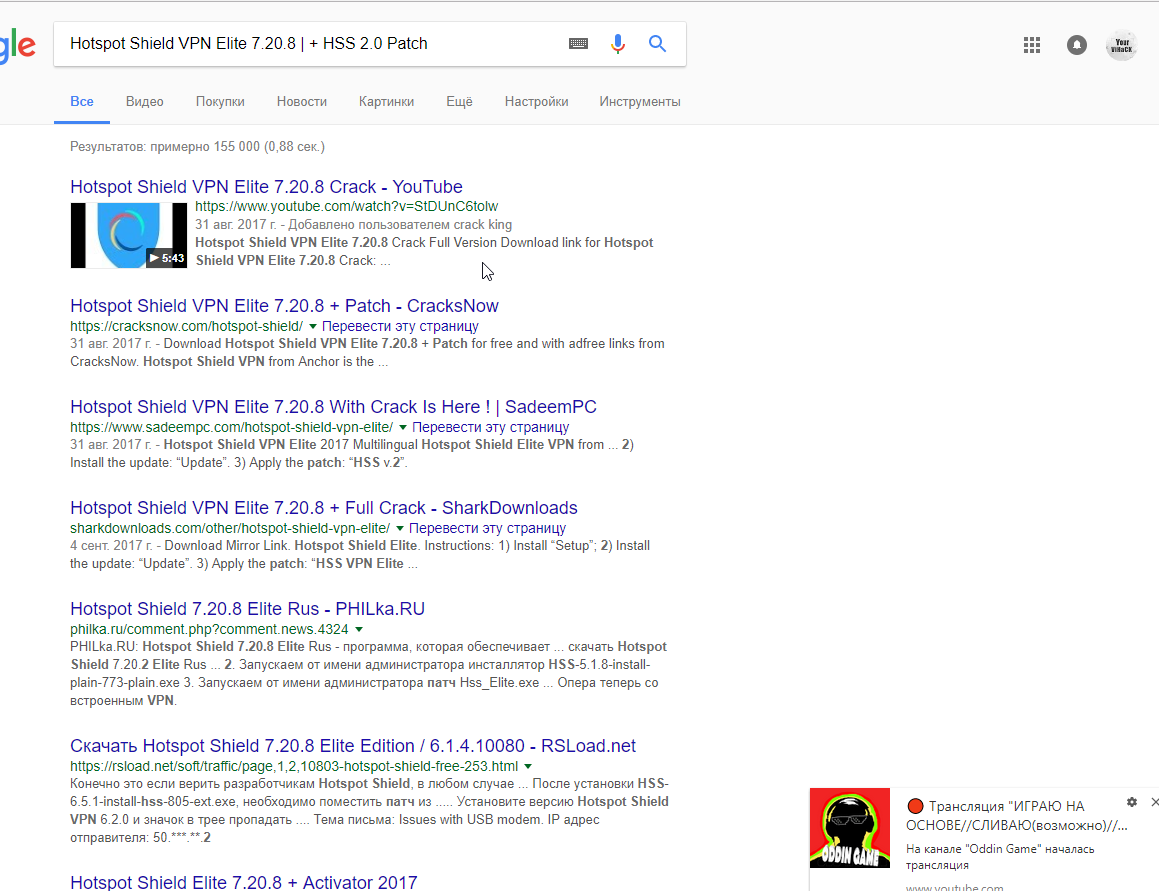This screenshot has width=1159, height=891.
Task: Translate the sadeempc.com page via Перевести эту страницу
Action: (x=490, y=427)
